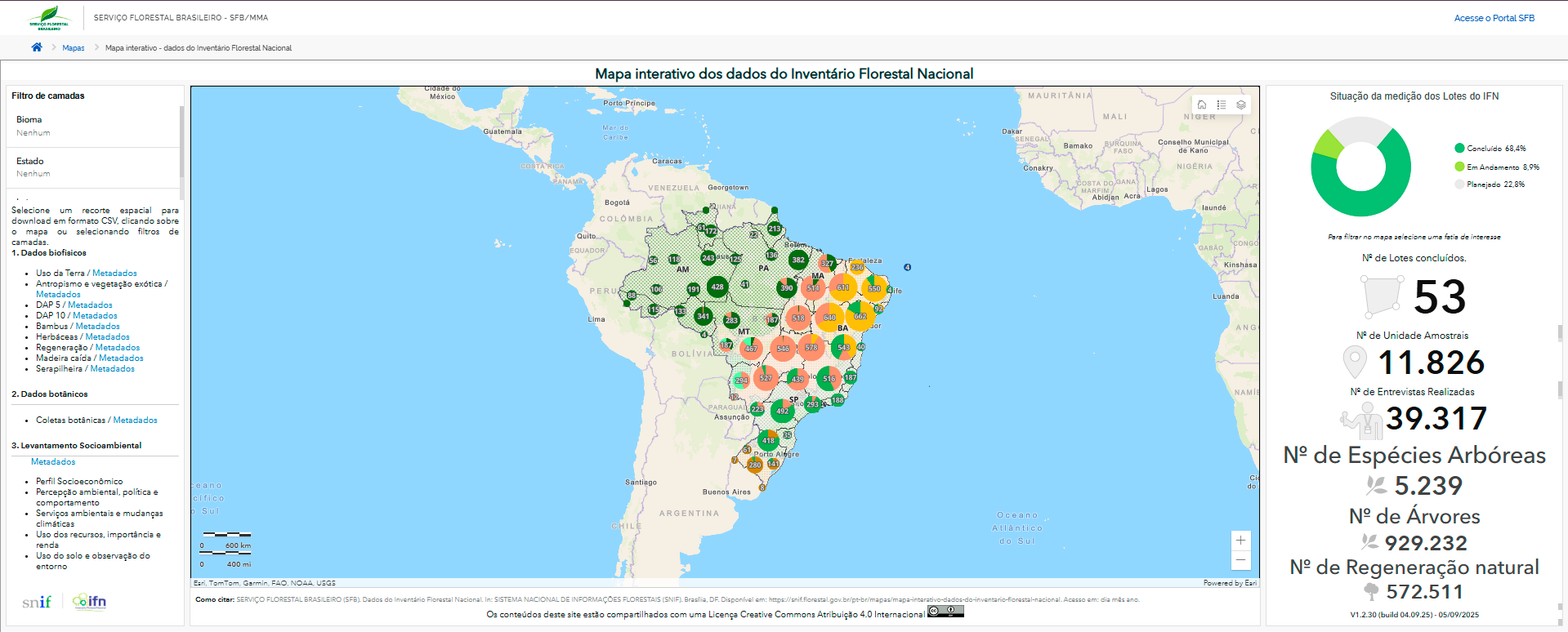Click the home icon in the breadcrumb
The image size is (1568, 632).
37,47
